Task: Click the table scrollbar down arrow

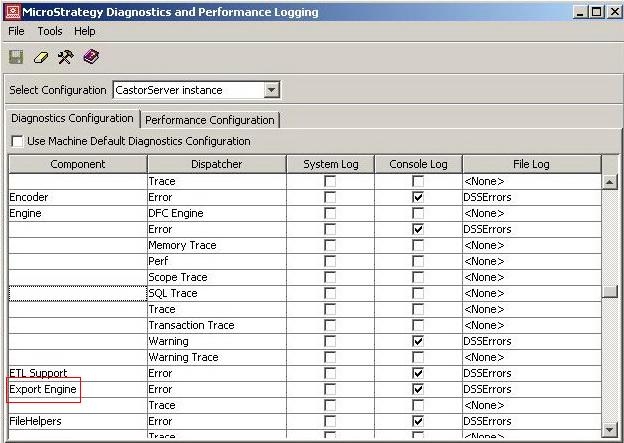Action: point(609,429)
